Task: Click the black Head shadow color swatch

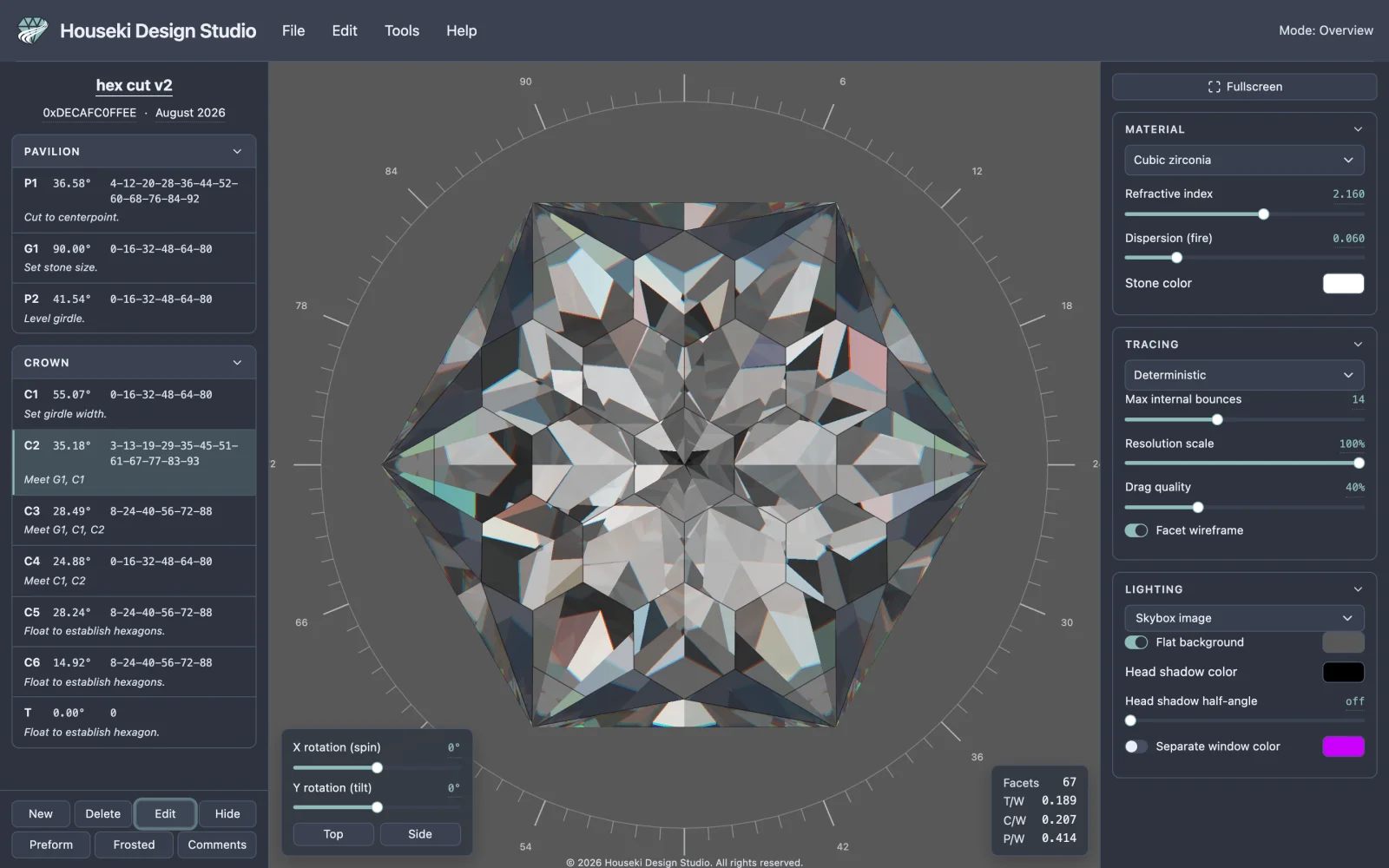Action: click(1343, 672)
